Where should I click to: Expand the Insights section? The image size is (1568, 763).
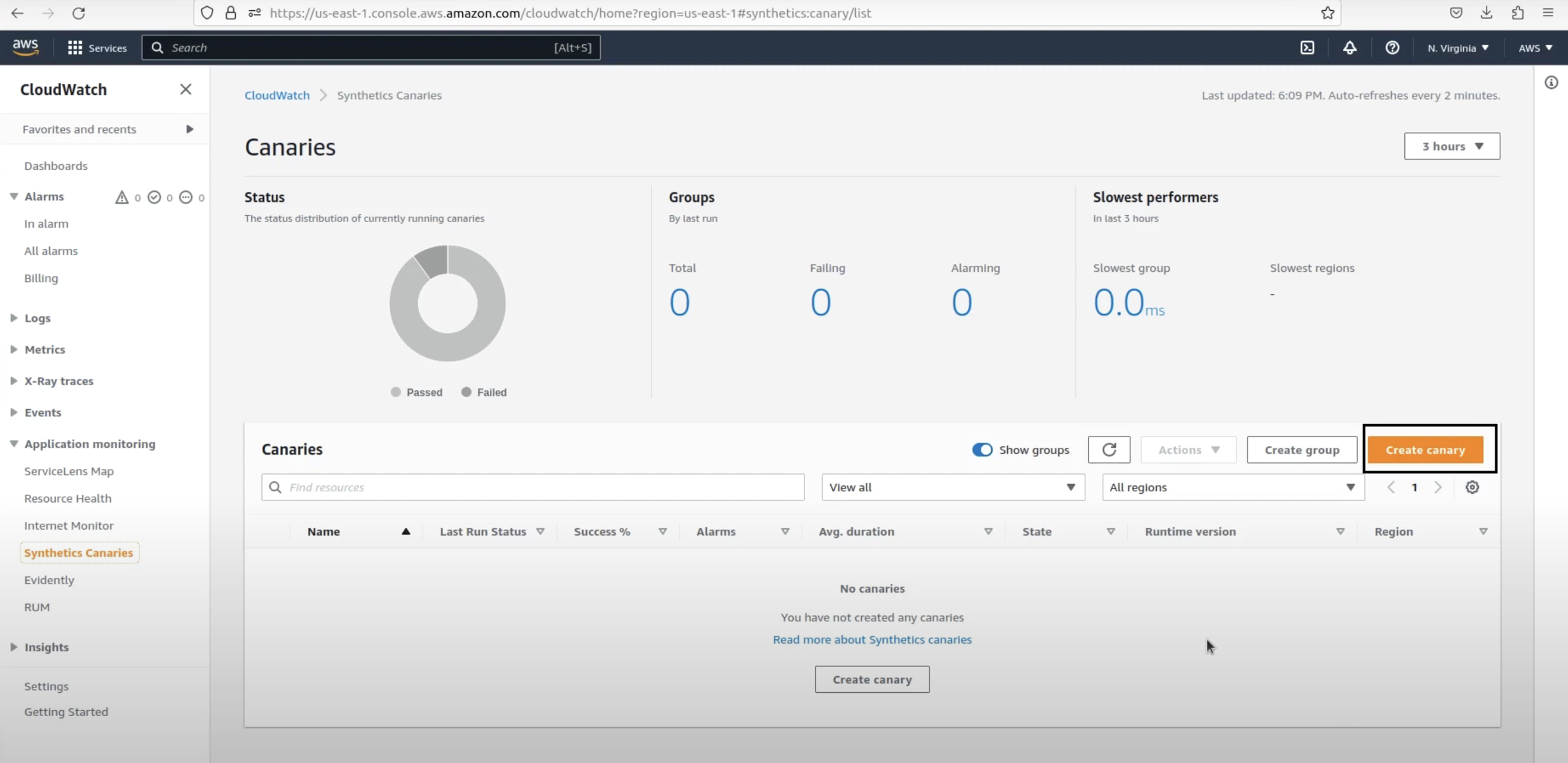tap(14, 647)
